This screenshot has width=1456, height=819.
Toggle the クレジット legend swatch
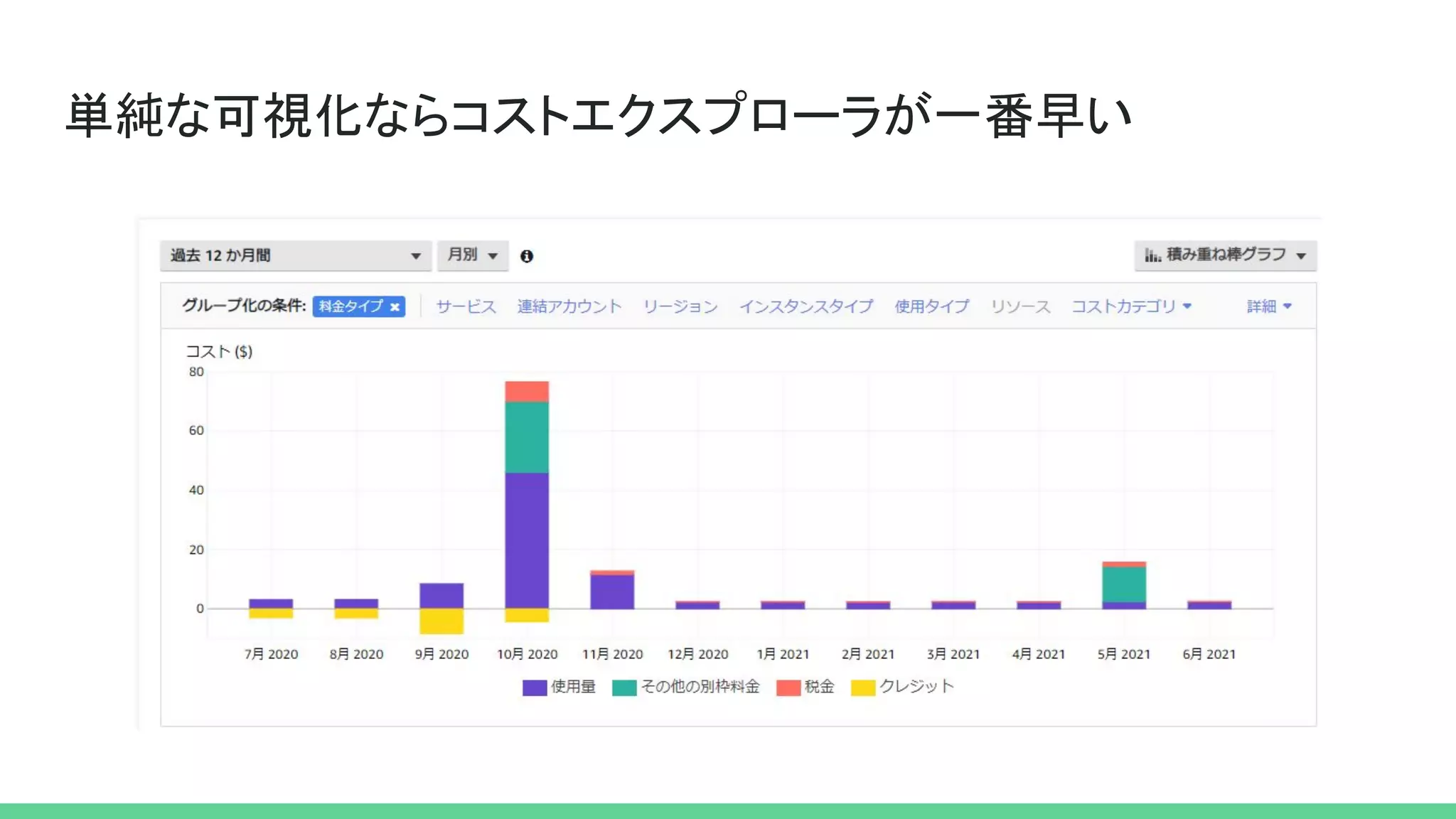(863, 687)
